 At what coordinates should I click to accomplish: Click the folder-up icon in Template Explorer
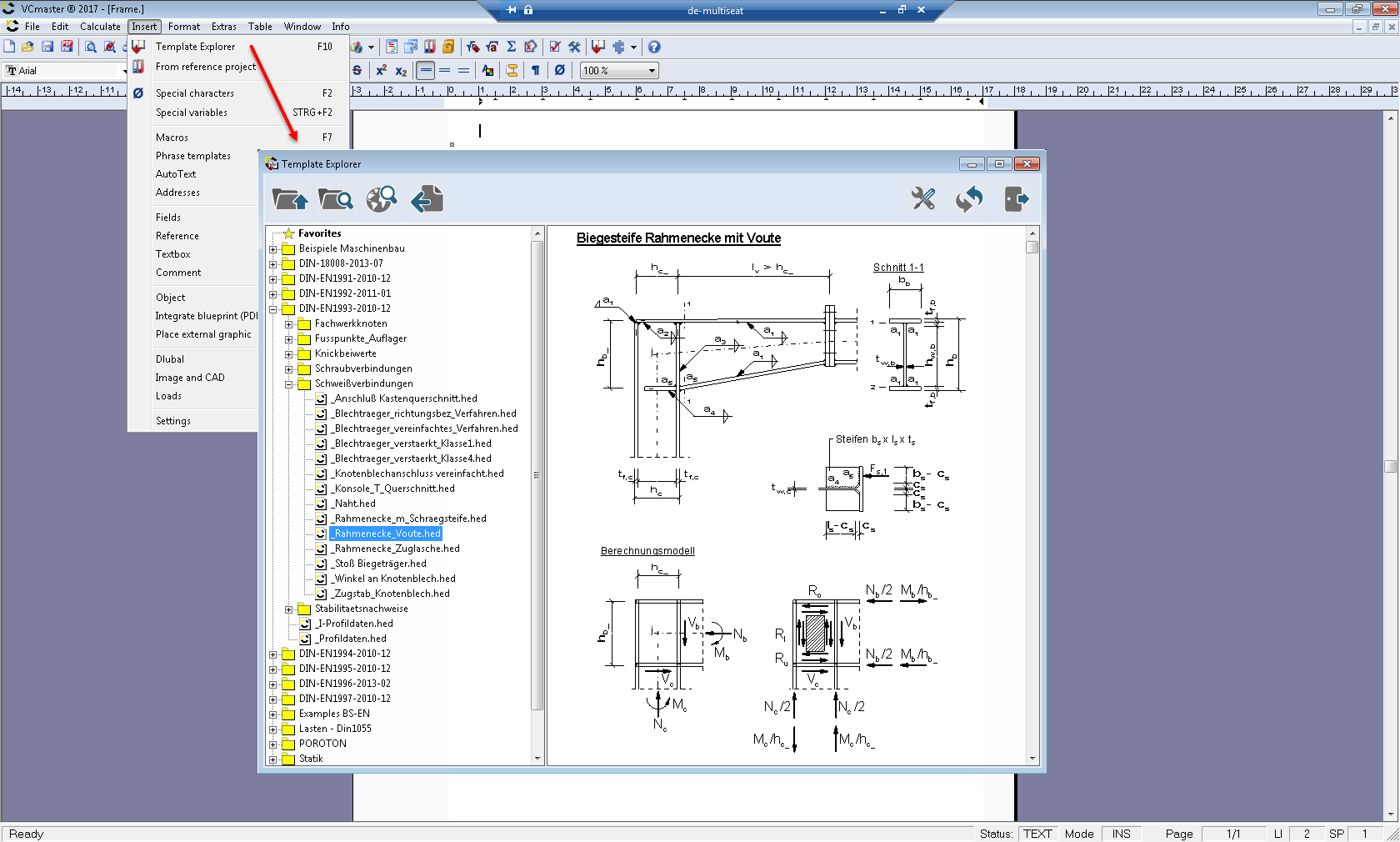tap(289, 199)
